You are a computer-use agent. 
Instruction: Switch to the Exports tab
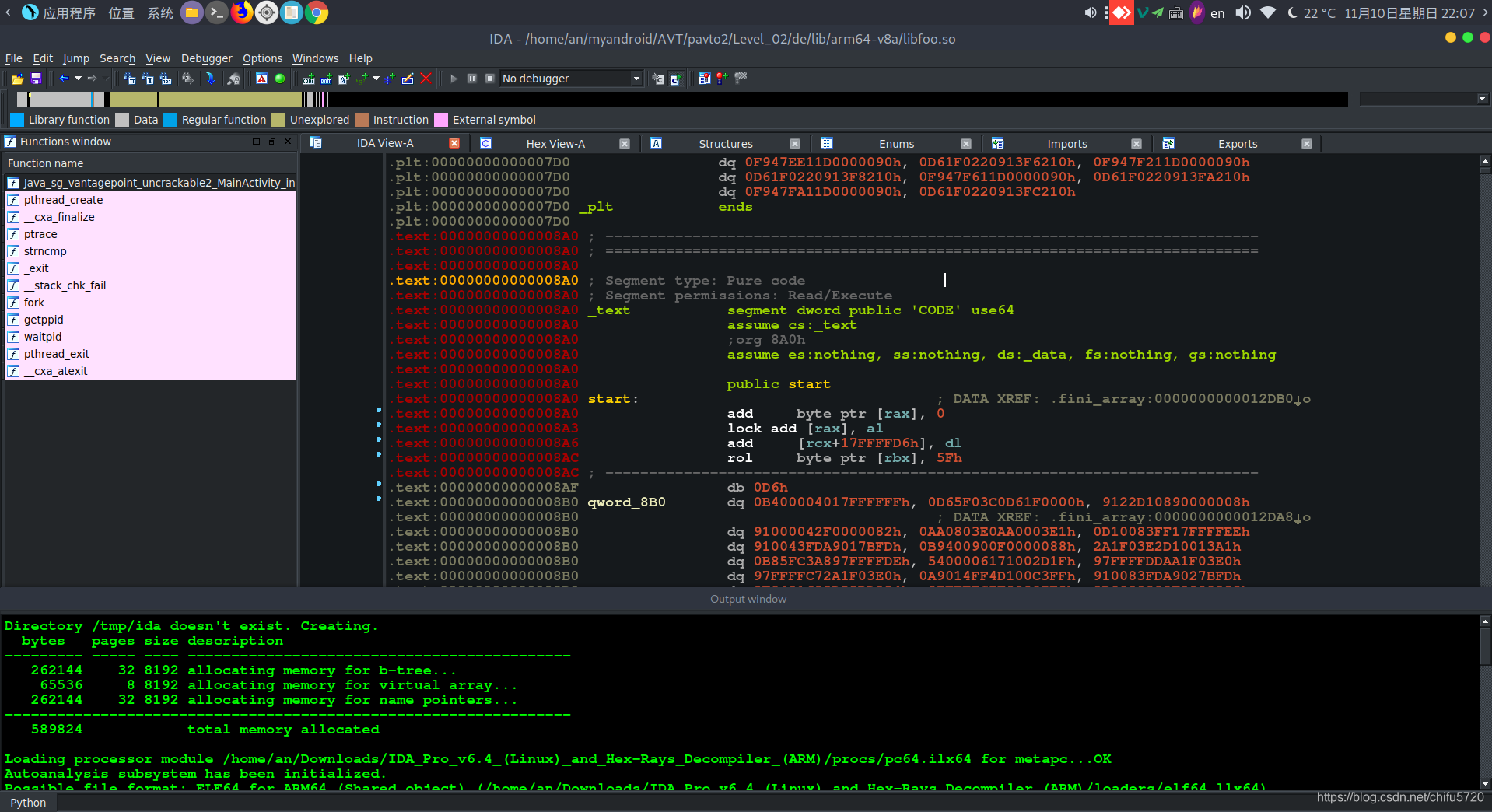pyautogui.click(x=1238, y=144)
